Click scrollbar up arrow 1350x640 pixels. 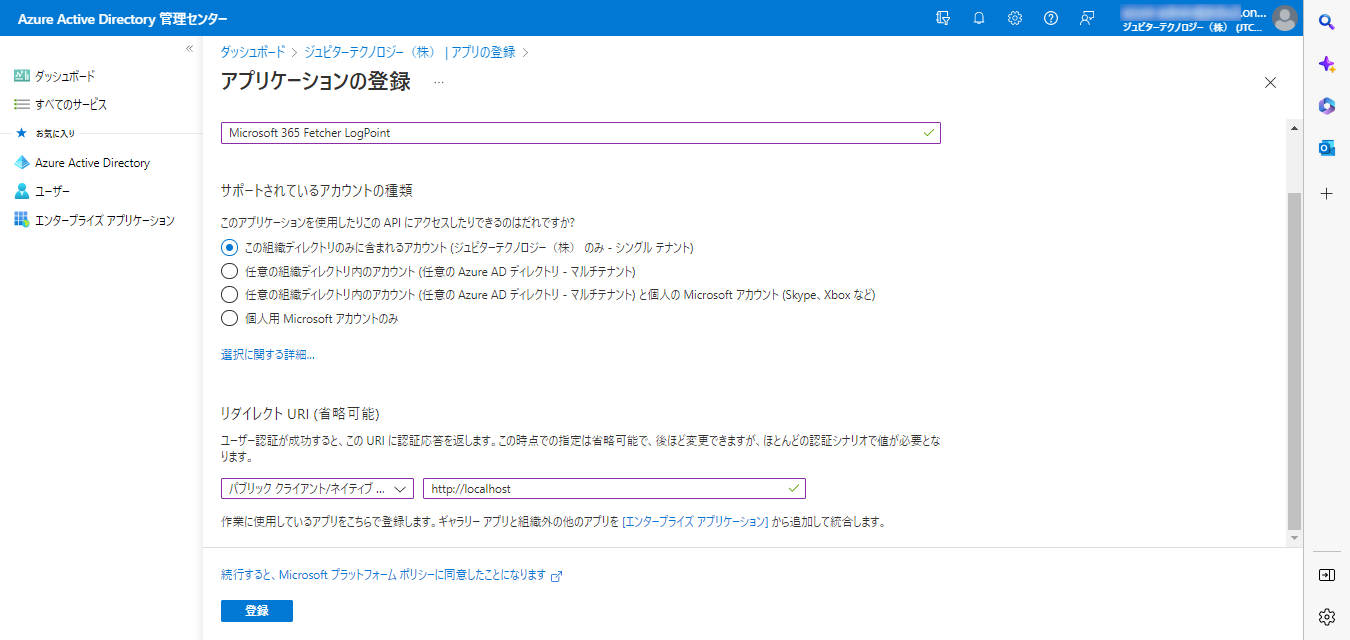coord(1294,129)
